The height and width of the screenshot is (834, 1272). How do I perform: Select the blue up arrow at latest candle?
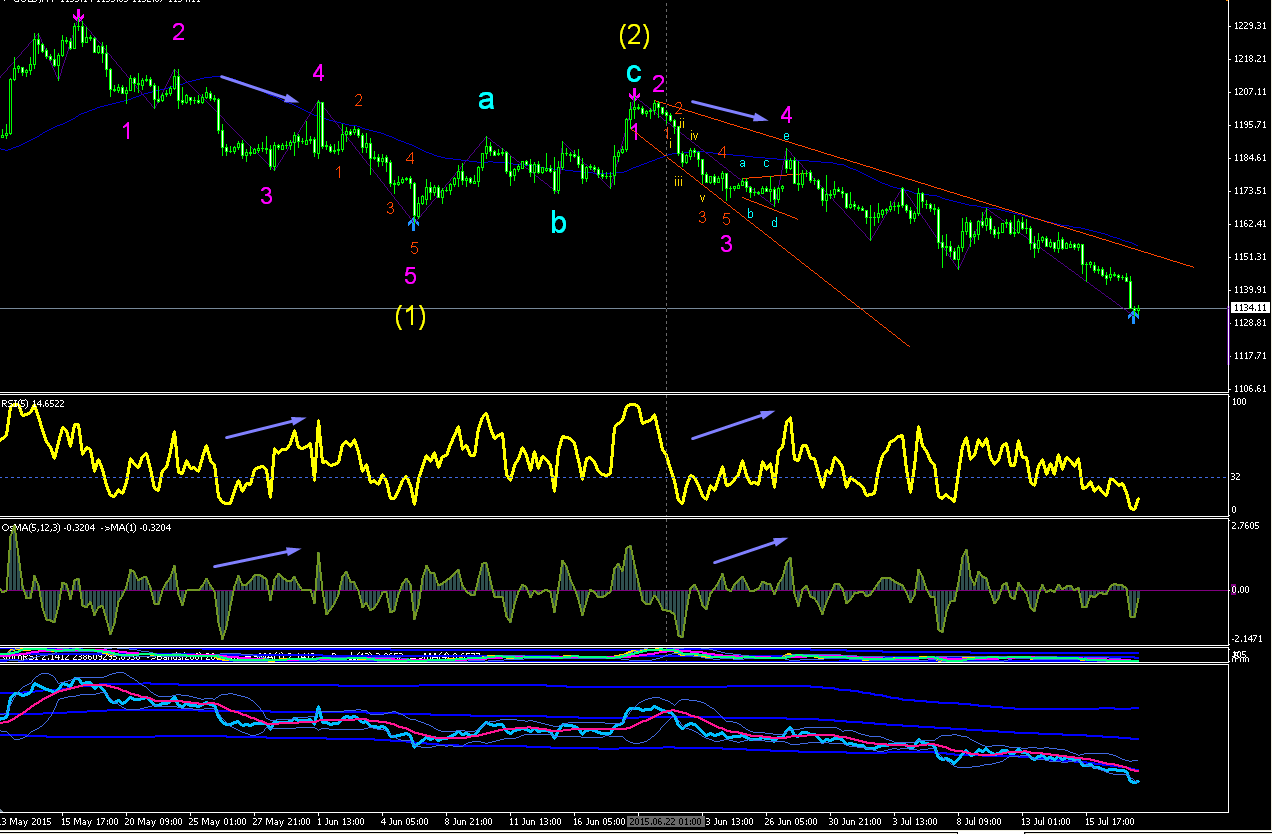[x=1133, y=317]
